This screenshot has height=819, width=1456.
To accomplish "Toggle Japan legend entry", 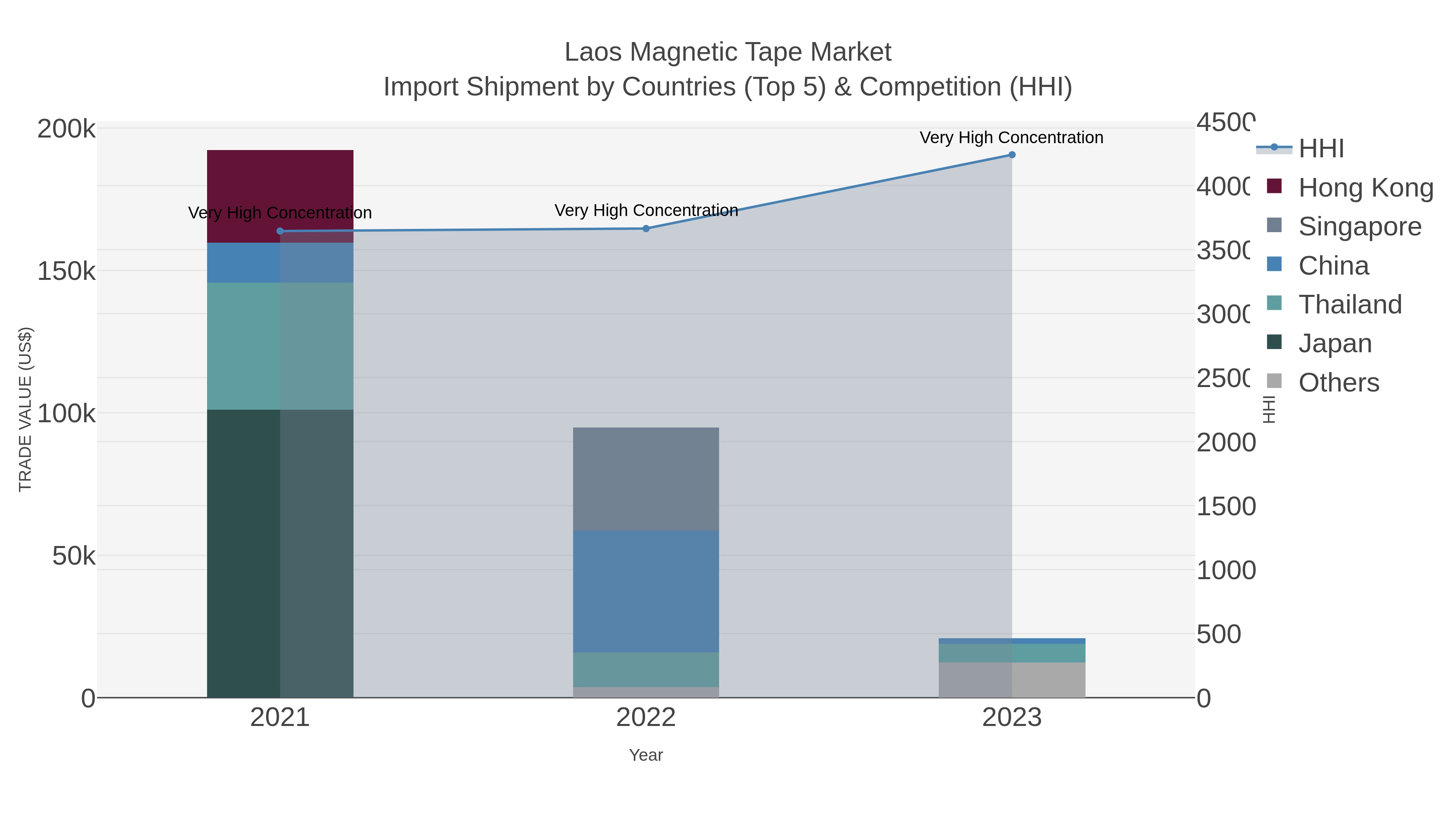I will [x=1319, y=343].
